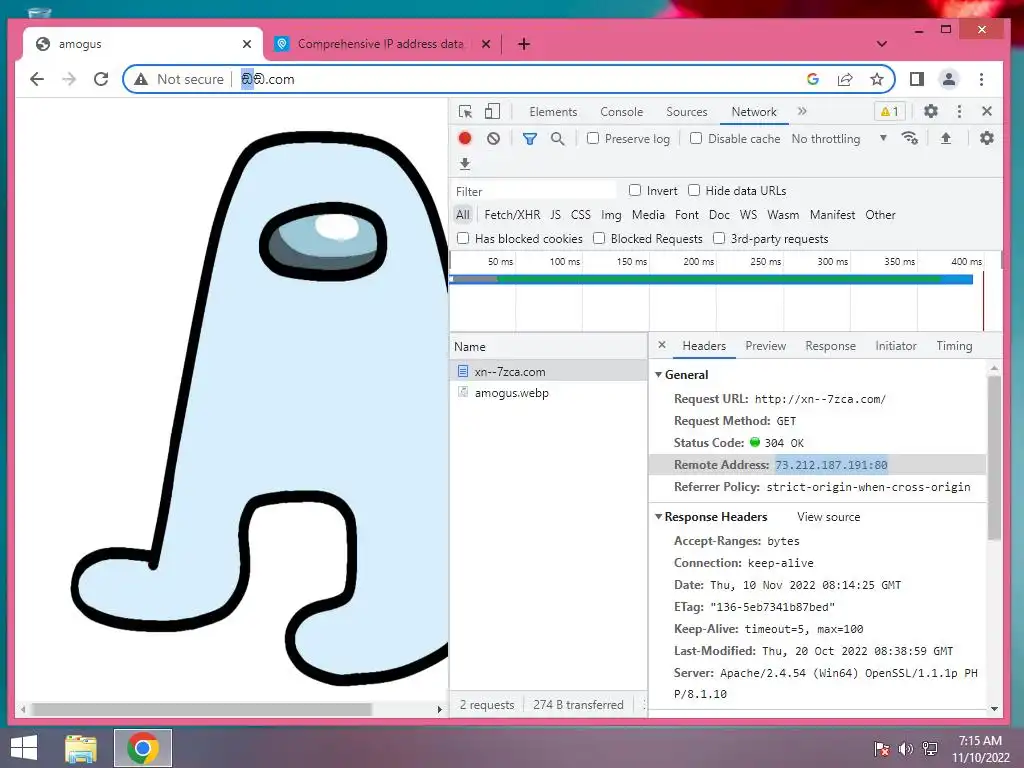The image size is (1024, 768).
Task: Filter requests by Fetch/XHR
Action: point(512,215)
